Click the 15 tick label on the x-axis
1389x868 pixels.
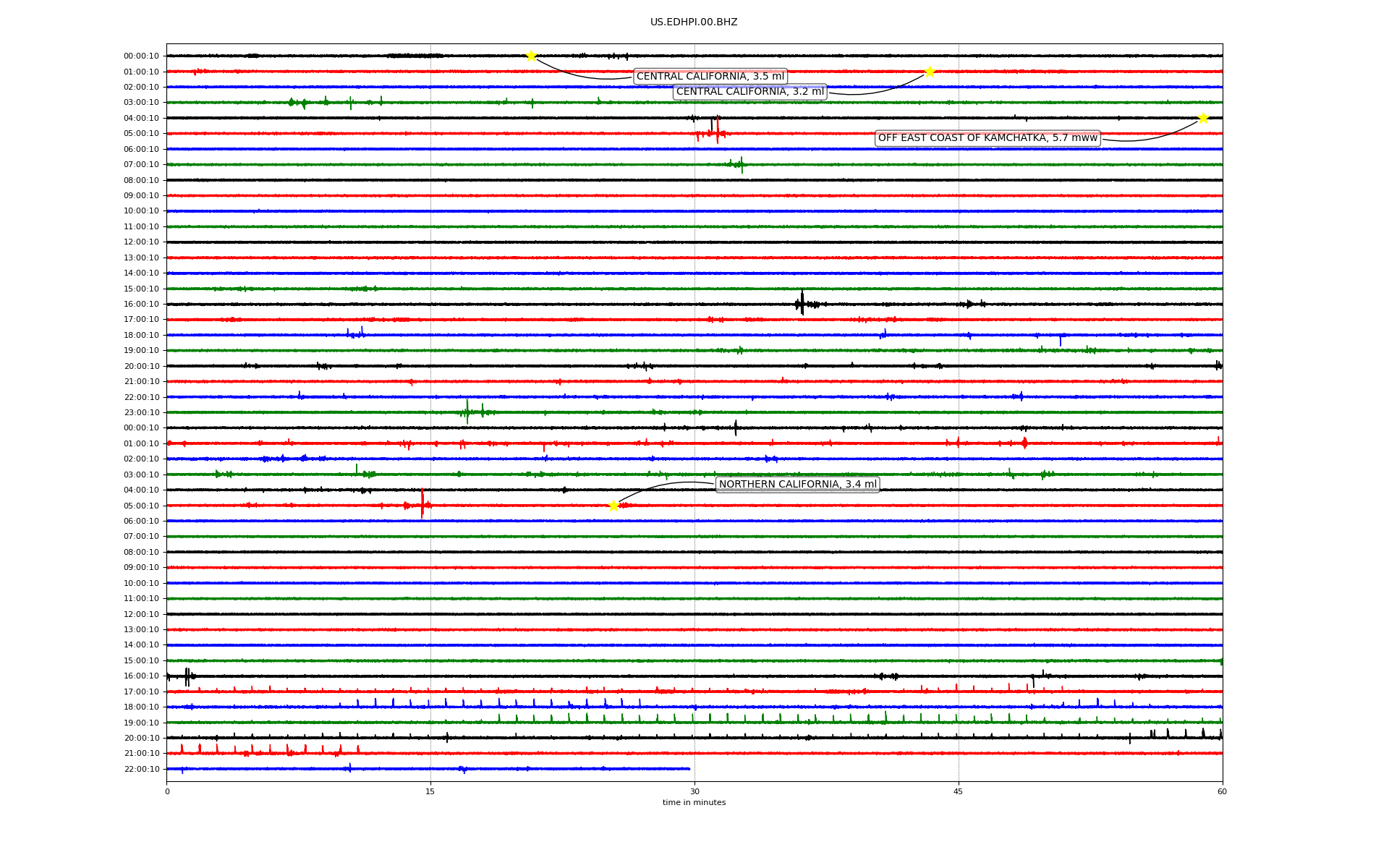(430, 791)
